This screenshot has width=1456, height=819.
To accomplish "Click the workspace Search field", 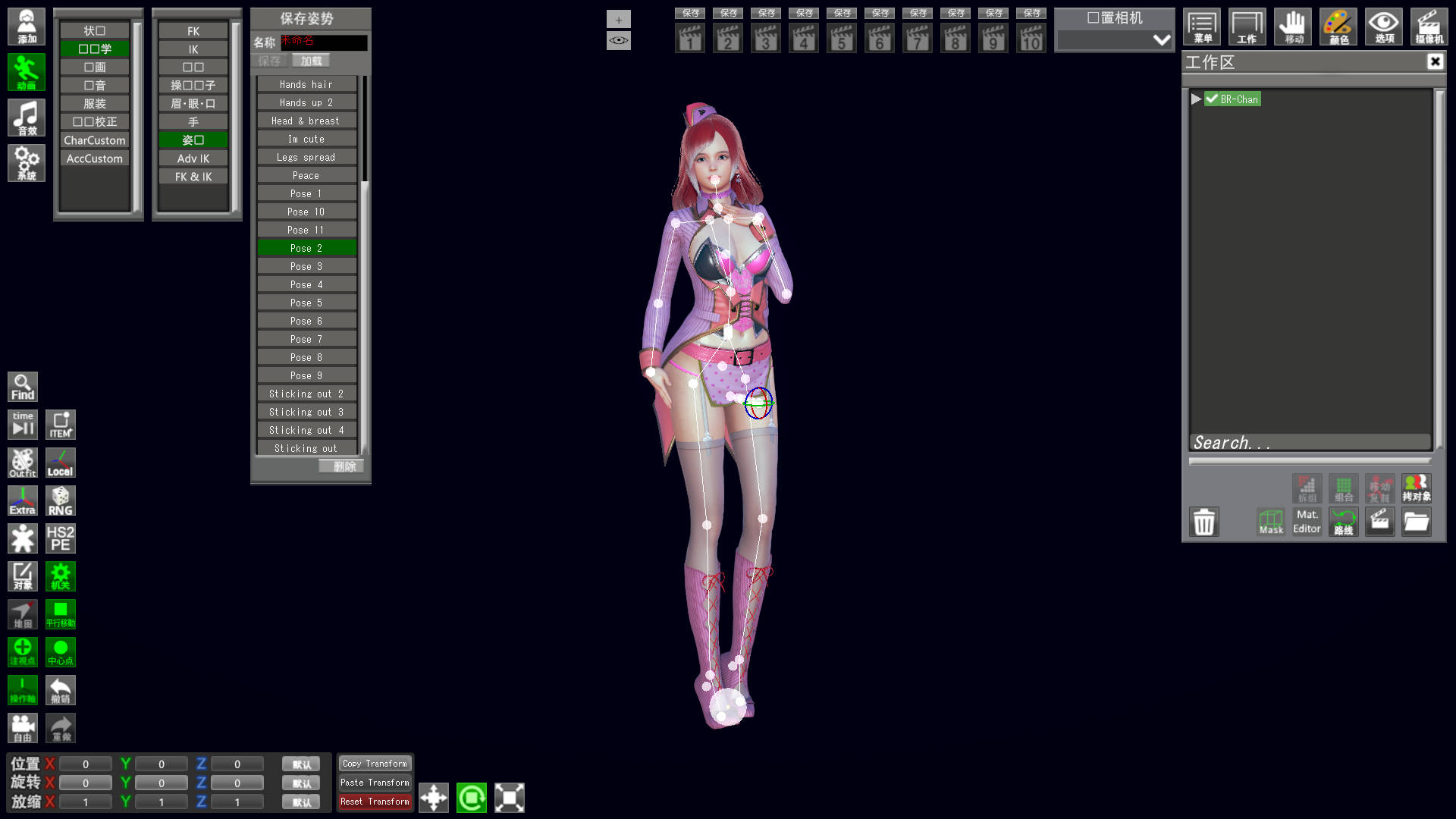I will [x=1309, y=443].
